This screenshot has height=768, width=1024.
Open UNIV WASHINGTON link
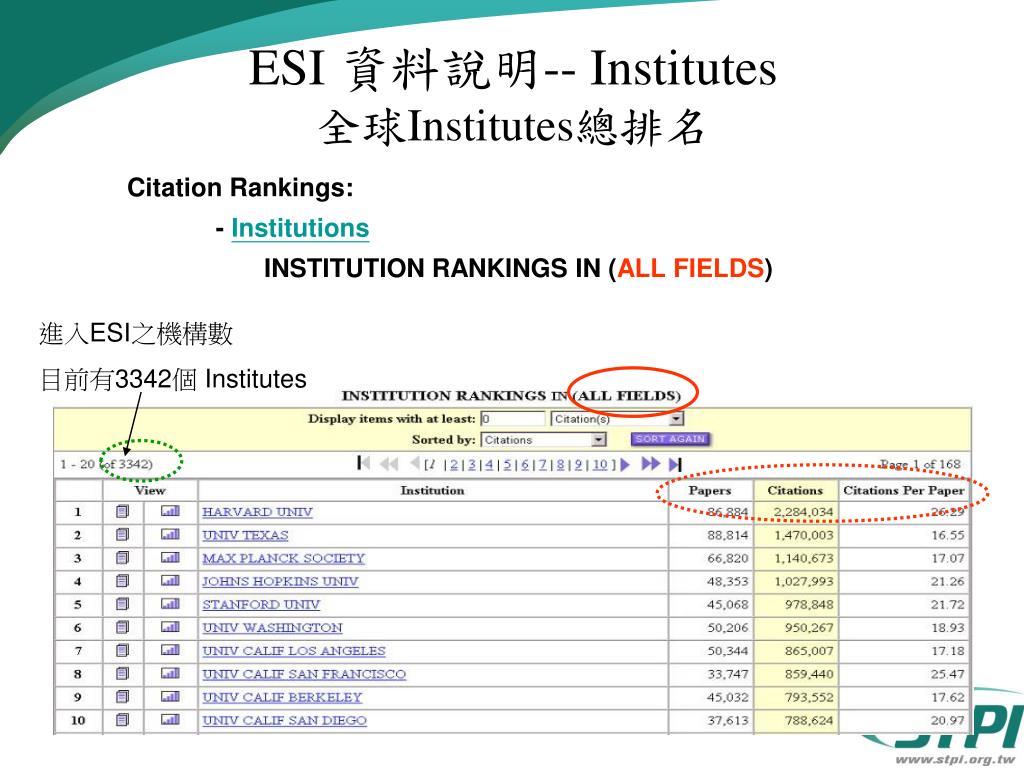coord(272,628)
